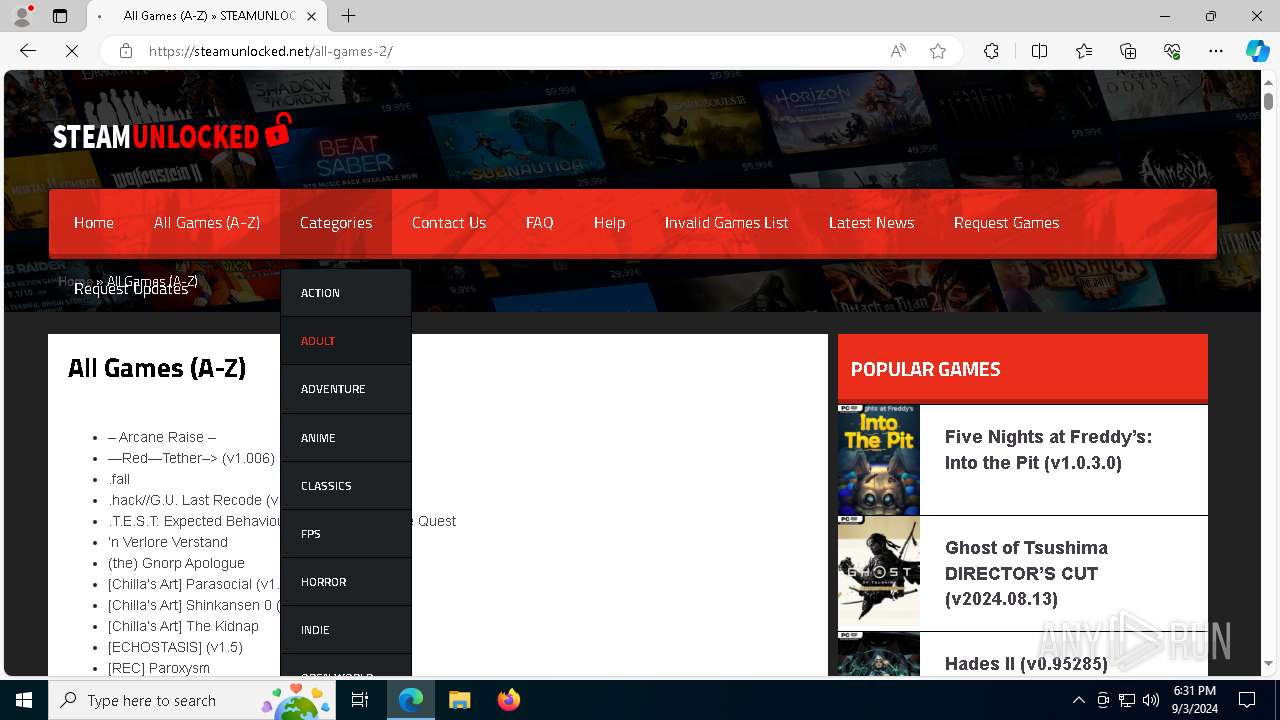The width and height of the screenshot is (1280, 720).
Task: Open the Help nav item
Action: click(x=609, y=223)
